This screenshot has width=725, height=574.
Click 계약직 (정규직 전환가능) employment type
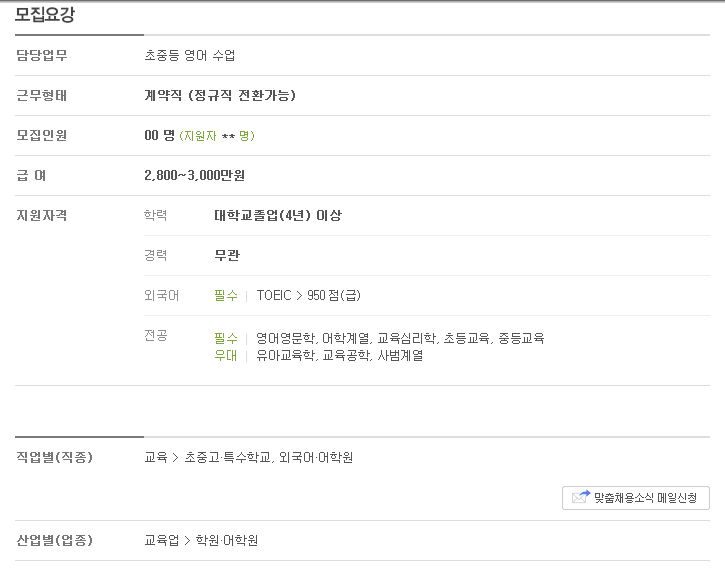point(220,95)
